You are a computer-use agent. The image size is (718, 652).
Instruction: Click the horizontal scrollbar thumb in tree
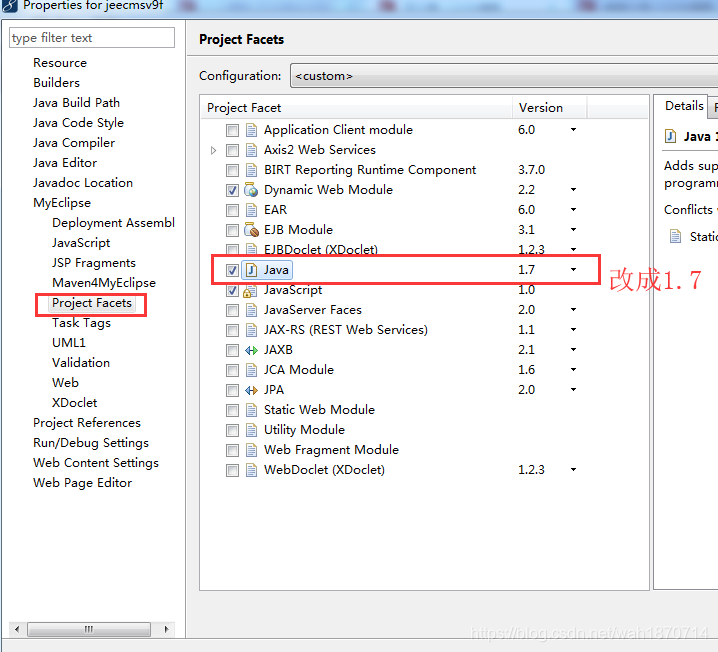(x=89, y=629)
